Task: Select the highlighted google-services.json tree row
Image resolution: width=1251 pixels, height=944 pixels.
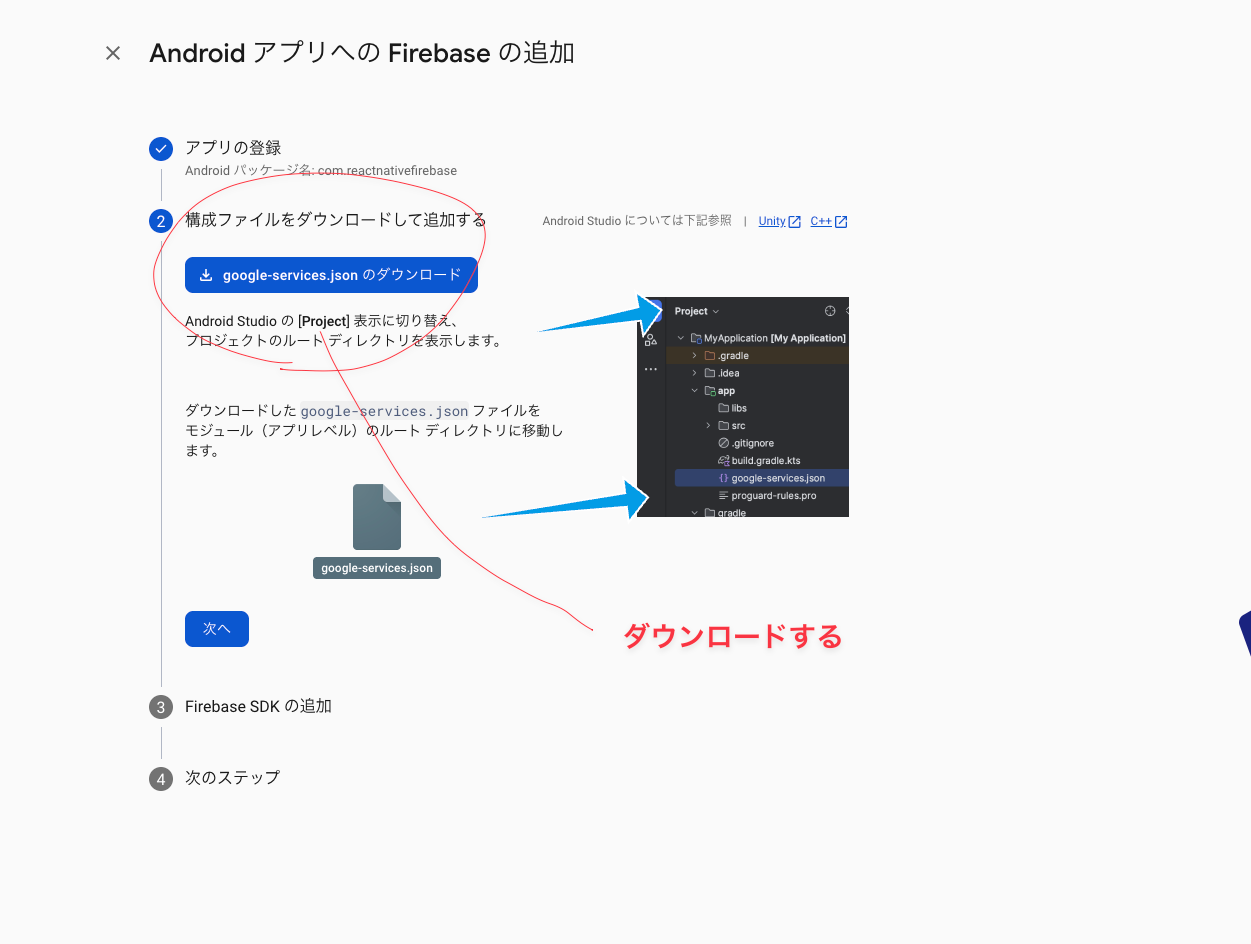Action: click(x=762, y=478)
